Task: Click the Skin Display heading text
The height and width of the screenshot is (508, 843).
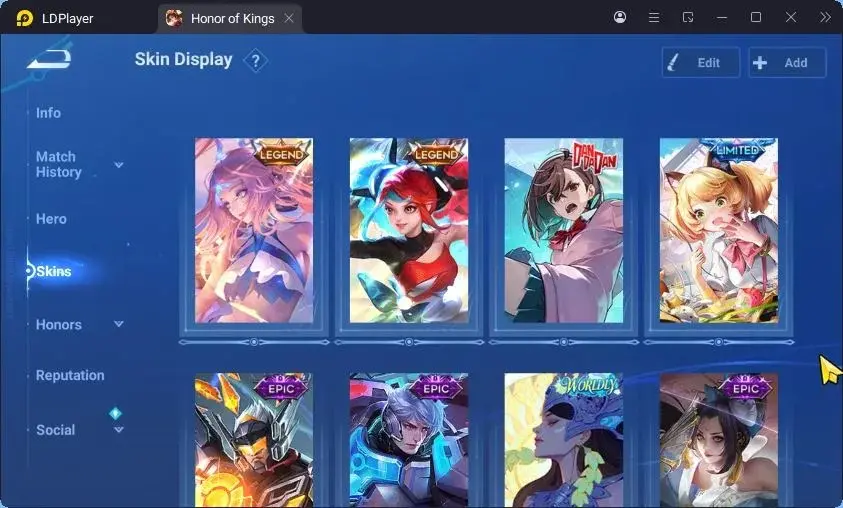Action: tap(183, 60)
